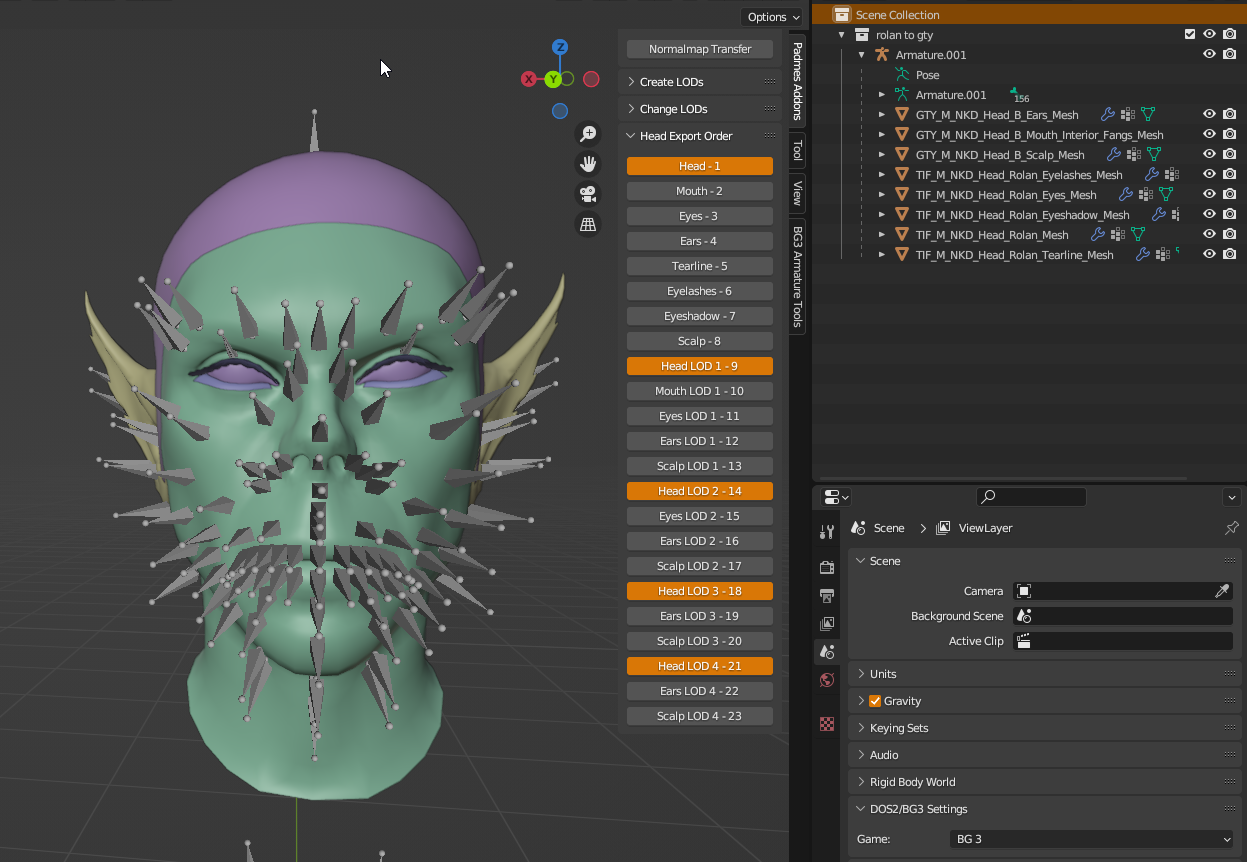
Task: Open the Options menu in viewport
Action: [772, 17]
